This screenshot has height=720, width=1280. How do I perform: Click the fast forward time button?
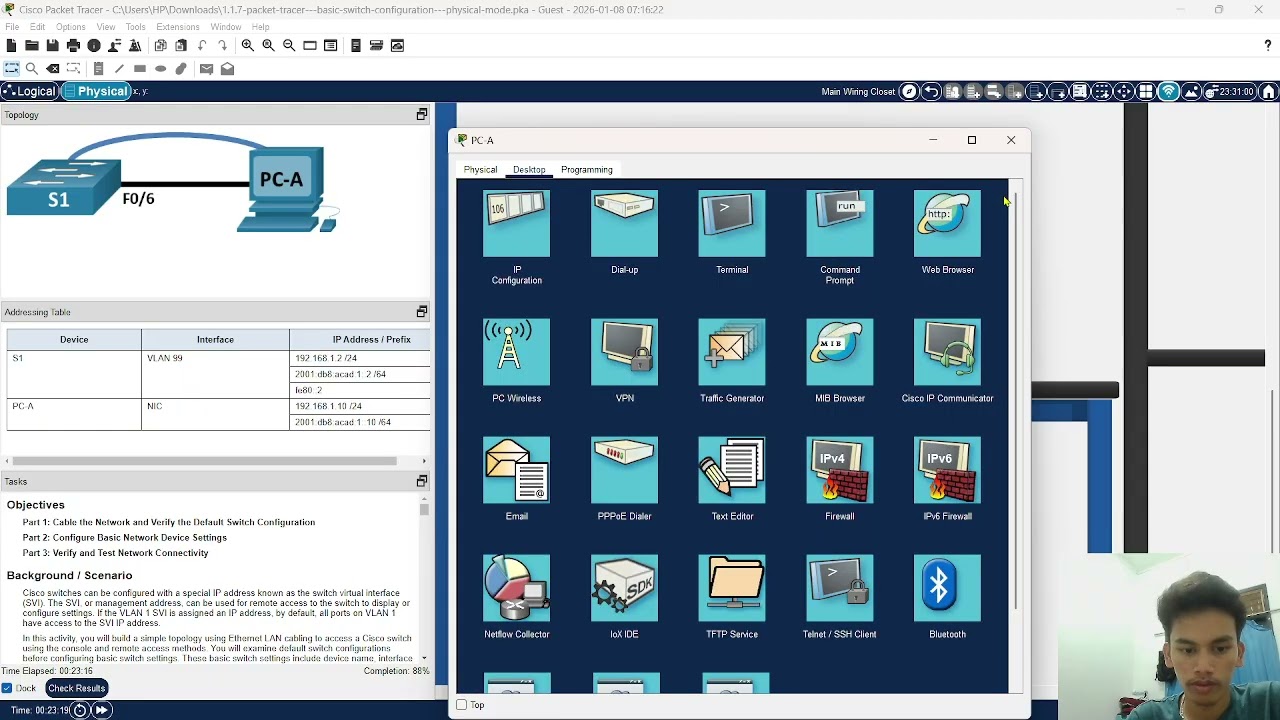click(102, 710)
